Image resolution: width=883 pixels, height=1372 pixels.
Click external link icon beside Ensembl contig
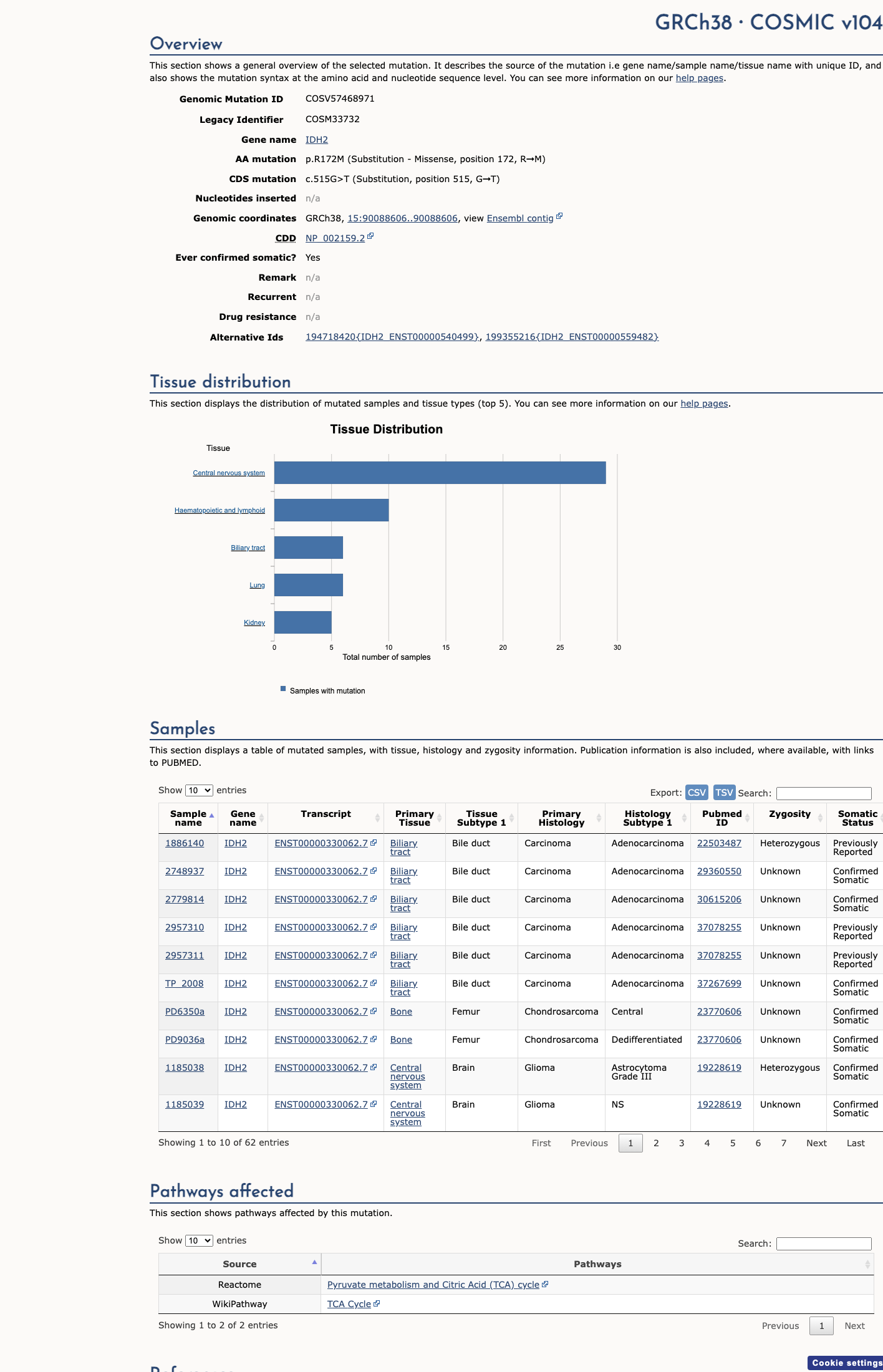click(x=559, y=216)
